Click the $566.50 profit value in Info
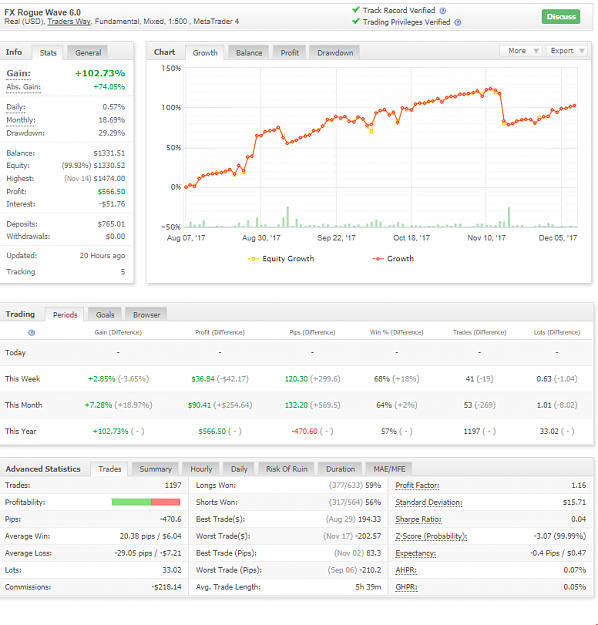This screenshot has height=625, width=598. coord(111,192)
